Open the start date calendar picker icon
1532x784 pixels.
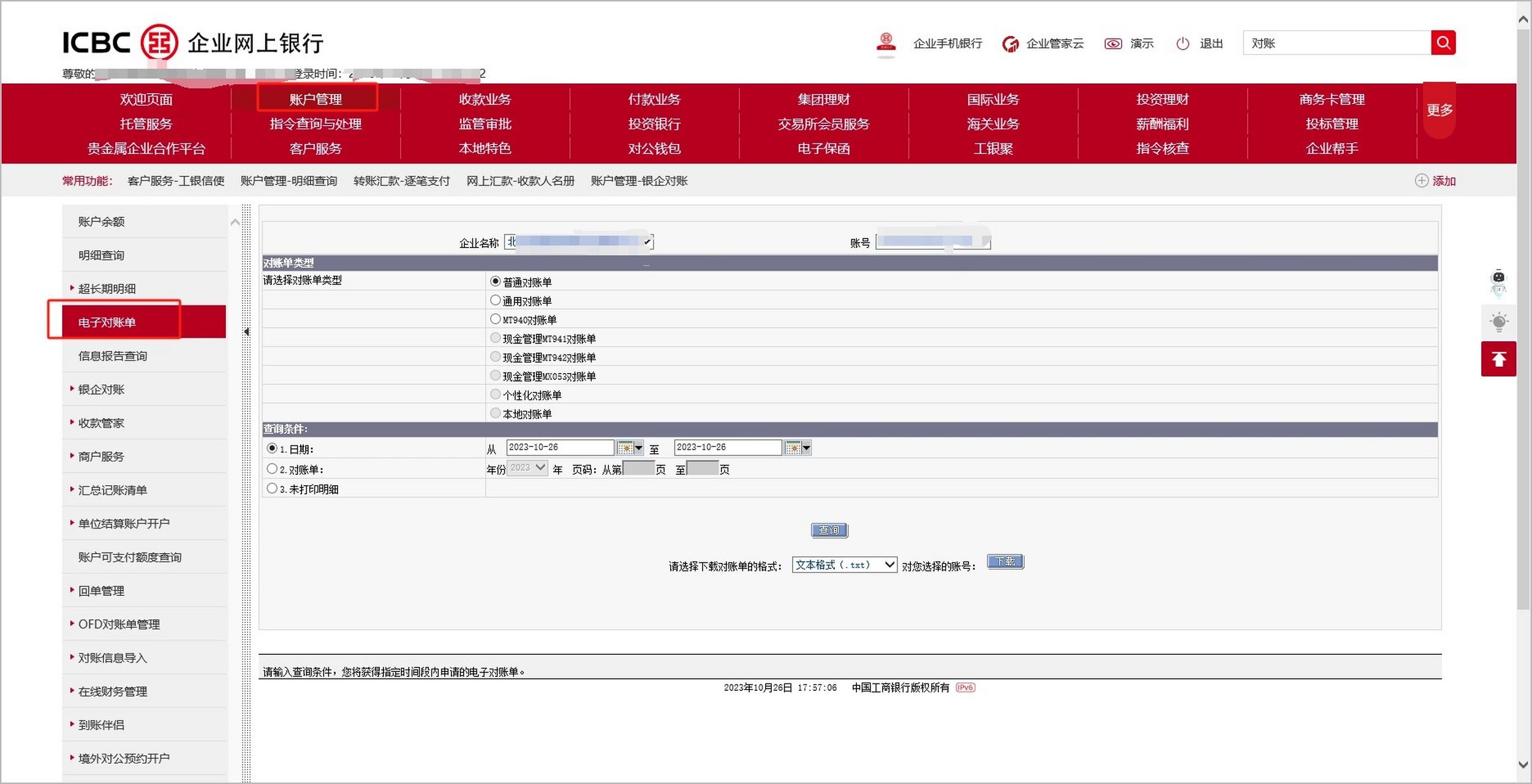[x=630, y=448]
